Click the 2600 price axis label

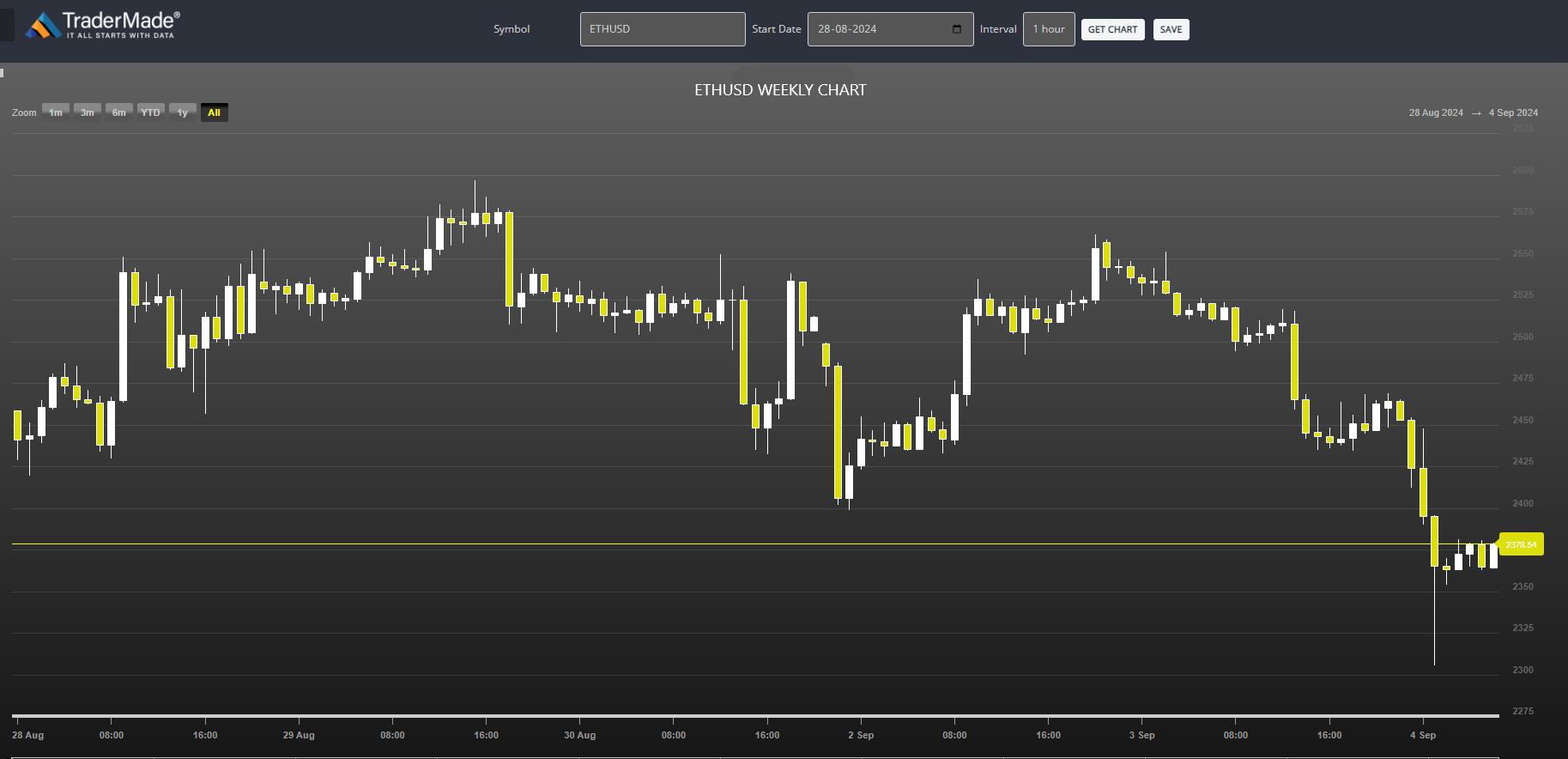click(x=1523, y=170)
